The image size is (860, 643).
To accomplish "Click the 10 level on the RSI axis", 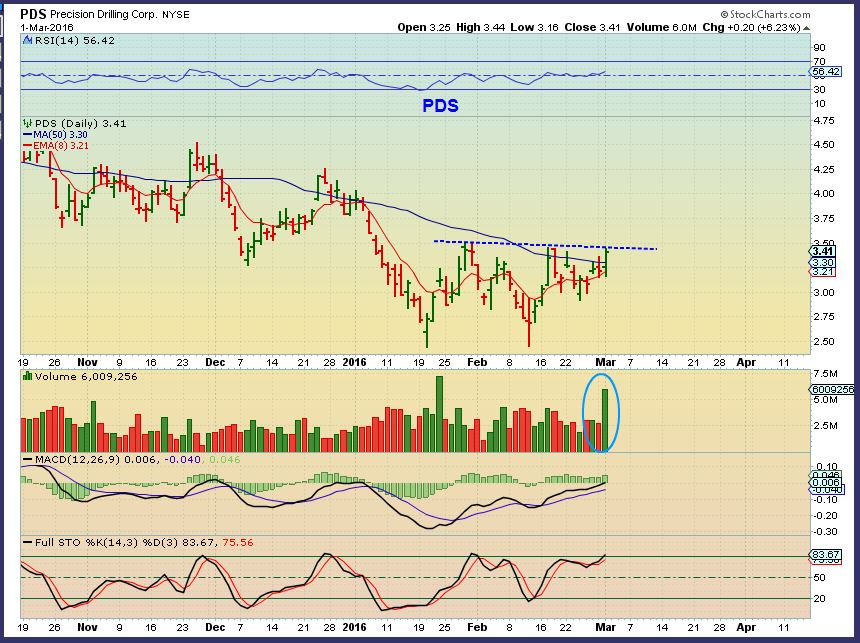I will (x=819, y=104).
